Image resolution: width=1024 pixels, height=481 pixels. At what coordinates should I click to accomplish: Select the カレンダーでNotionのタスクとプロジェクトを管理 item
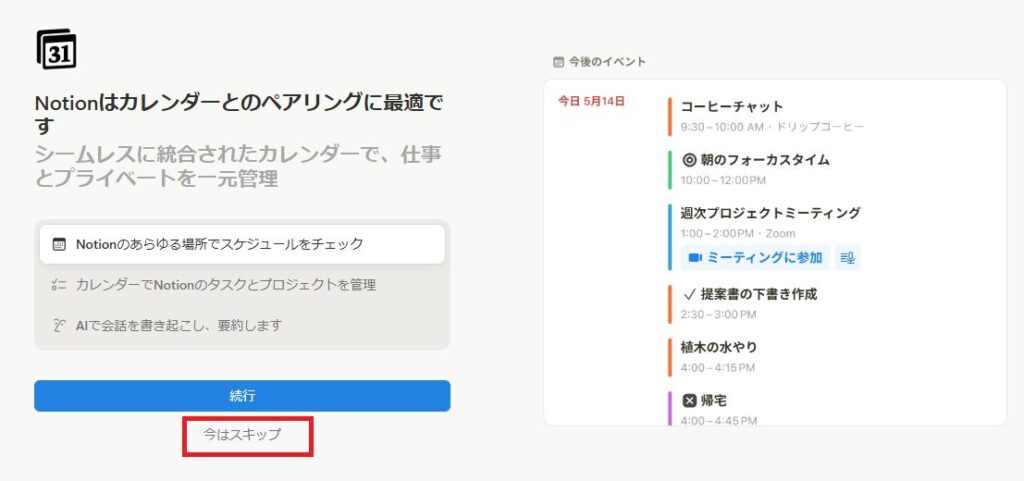click(x=242, y=285)
